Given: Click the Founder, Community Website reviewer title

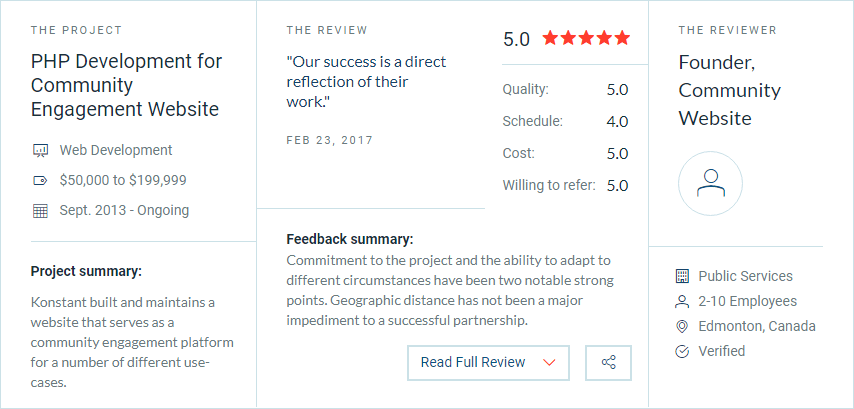Looking at the screenshot, I should point(729,90).
